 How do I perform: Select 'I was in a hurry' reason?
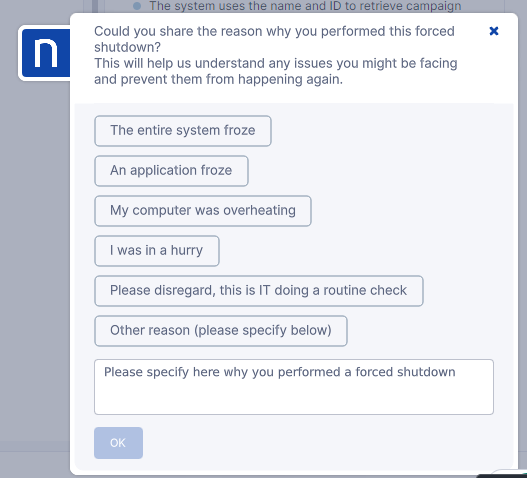157,251
